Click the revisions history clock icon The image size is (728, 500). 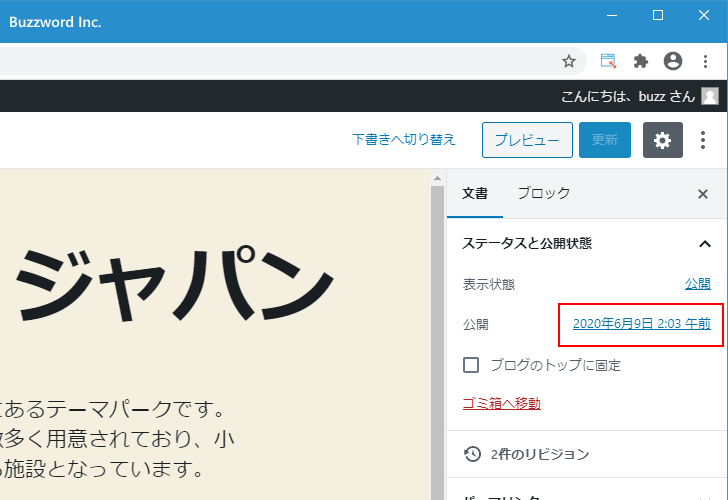[472, 454]
